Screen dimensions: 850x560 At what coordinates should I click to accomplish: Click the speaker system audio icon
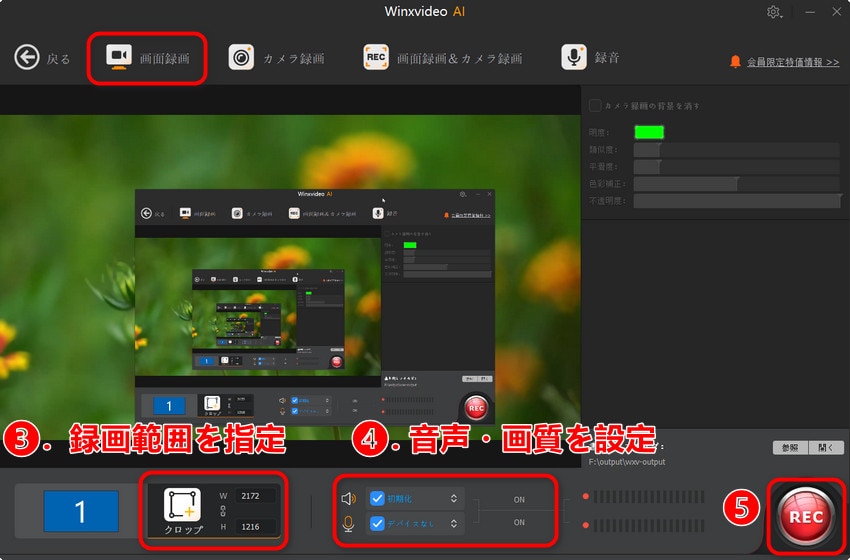click(x=349, y=499)
